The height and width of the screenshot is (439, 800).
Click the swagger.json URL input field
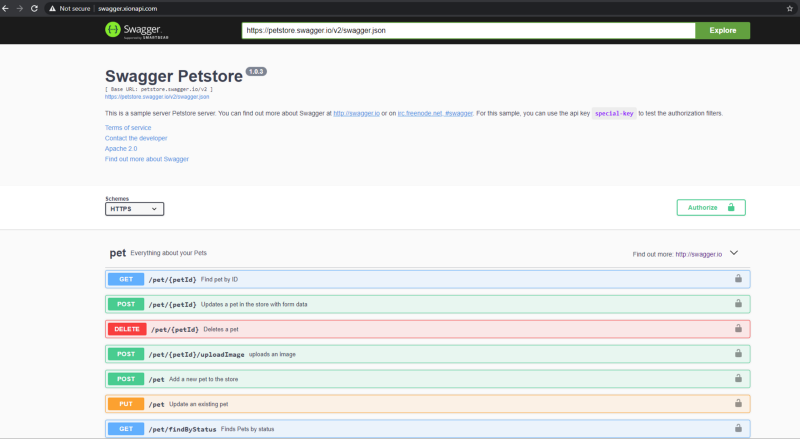468,31
